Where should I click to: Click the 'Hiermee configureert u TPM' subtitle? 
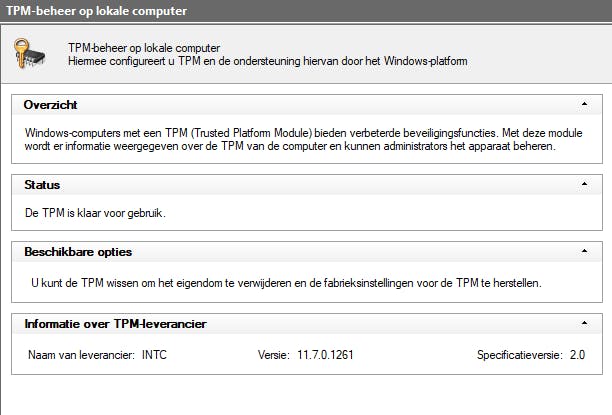tap(267, 62)
